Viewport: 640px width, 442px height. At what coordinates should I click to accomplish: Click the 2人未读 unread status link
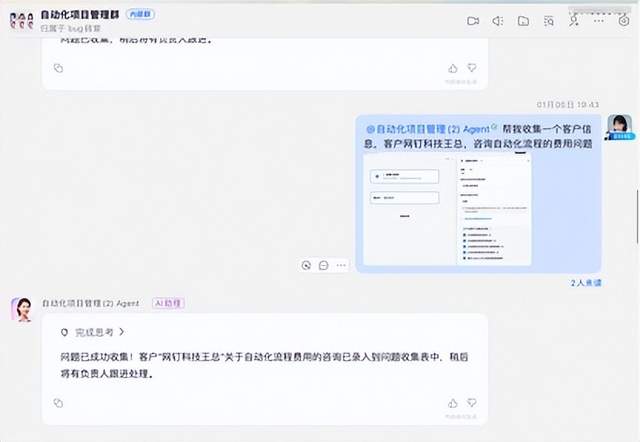click(586, 283)
